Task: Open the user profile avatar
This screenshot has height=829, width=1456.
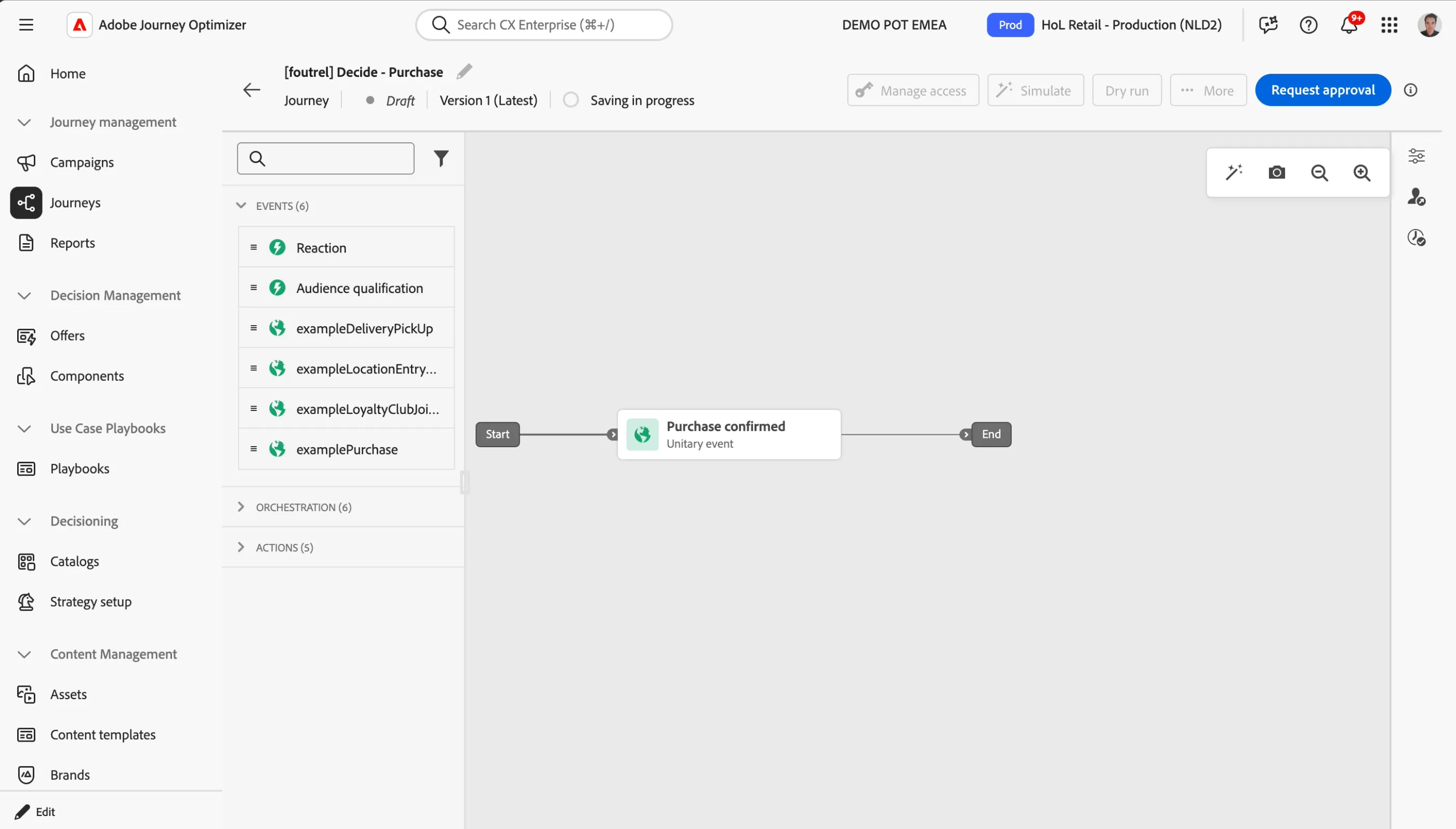Action: (1429, 25)
